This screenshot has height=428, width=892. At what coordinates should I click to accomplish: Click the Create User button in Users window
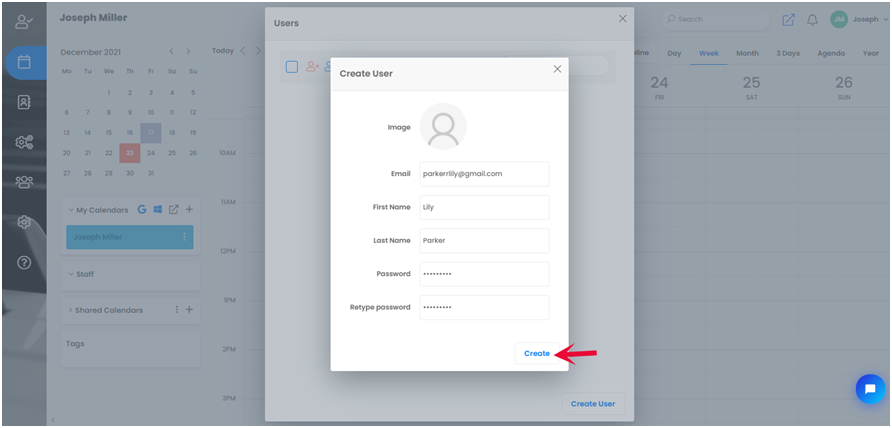coord(593,404)
